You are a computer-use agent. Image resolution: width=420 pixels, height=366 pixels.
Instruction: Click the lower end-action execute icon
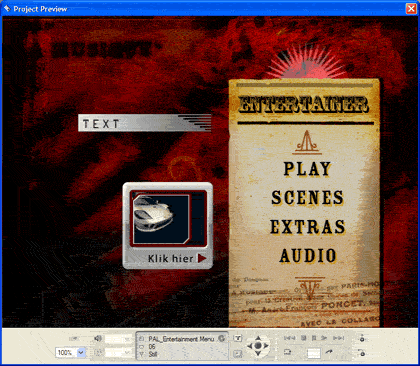[x=362, y=353]
